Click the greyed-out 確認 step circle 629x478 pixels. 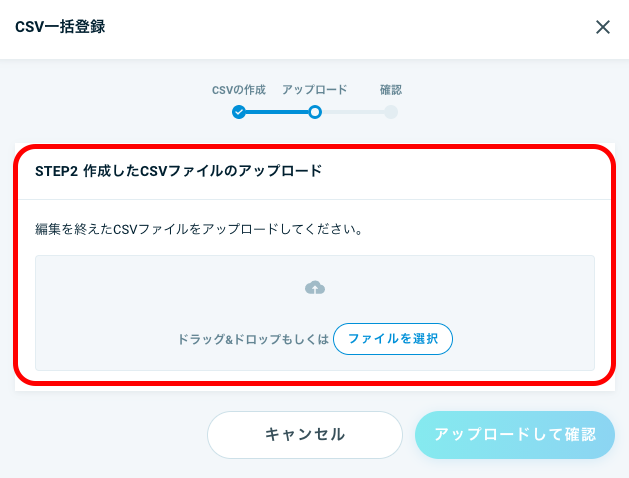(391, 112)
